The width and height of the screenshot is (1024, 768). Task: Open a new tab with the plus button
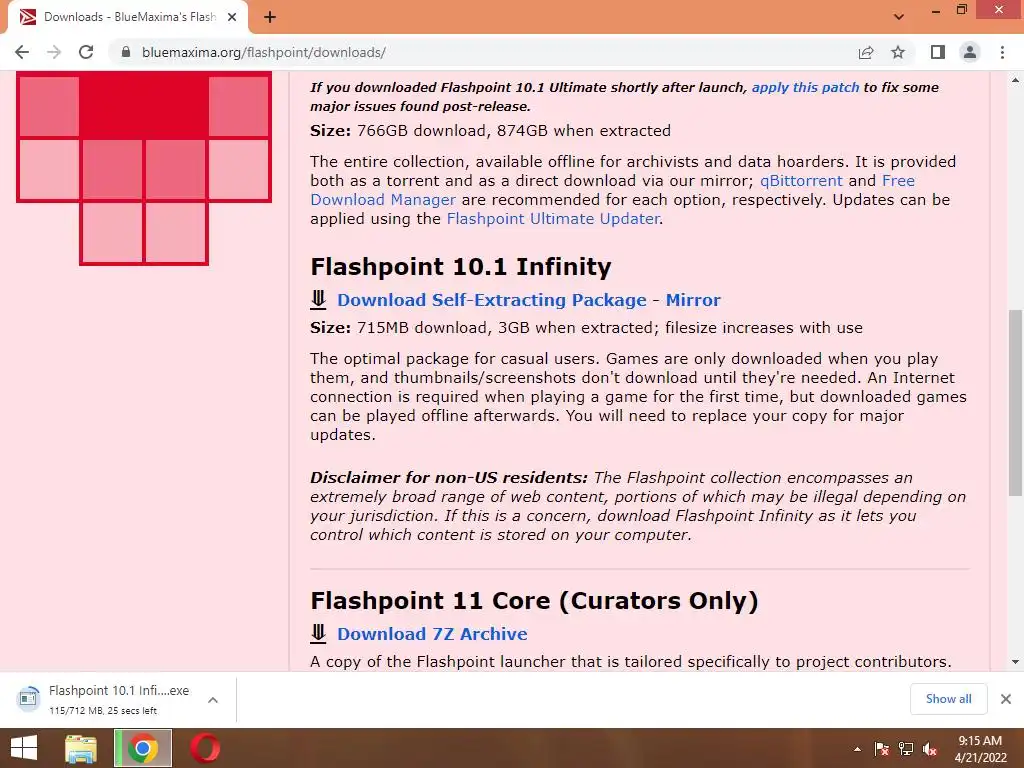click(270, 17)
